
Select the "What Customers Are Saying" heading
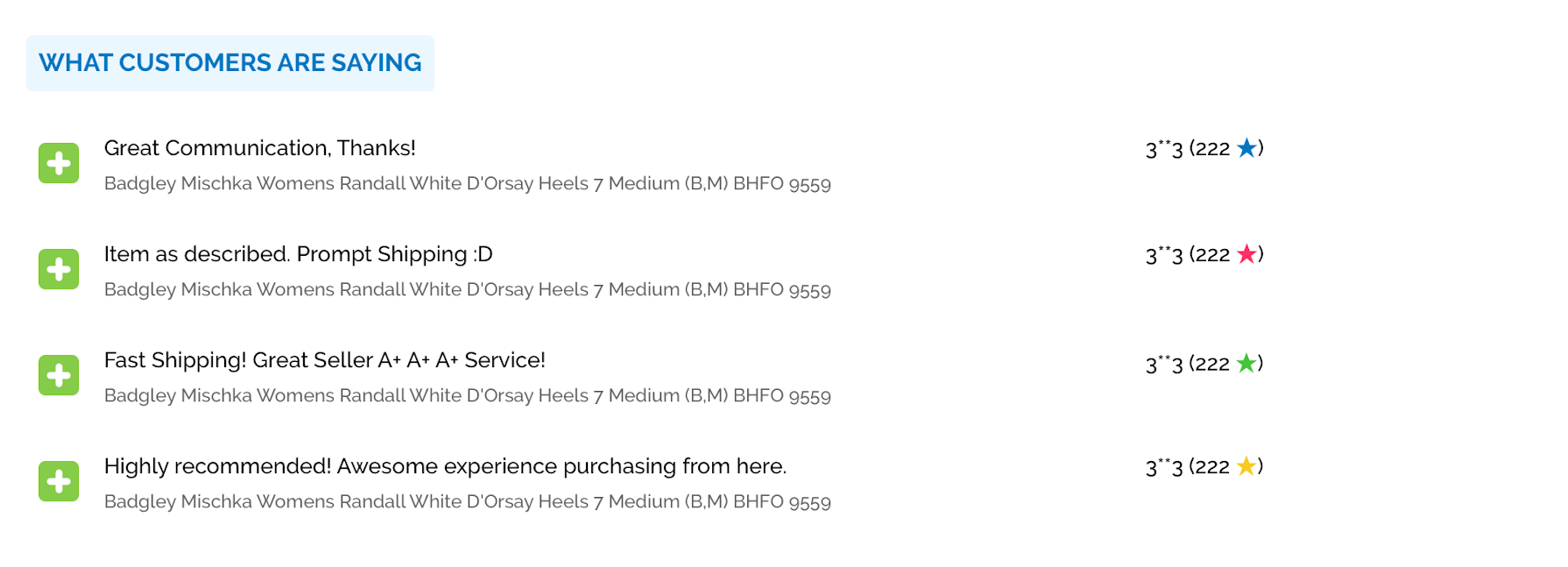(230, 63)
